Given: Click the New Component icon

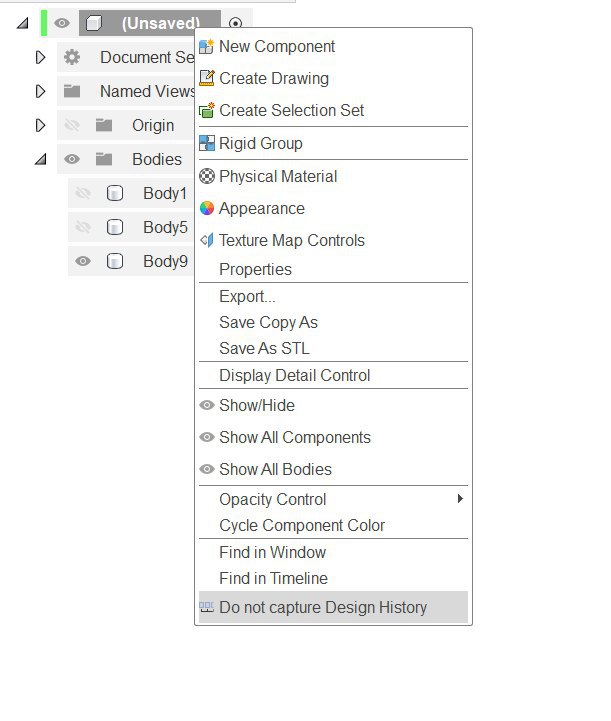Looking at the screenshot, I should [x=206, y=46].
